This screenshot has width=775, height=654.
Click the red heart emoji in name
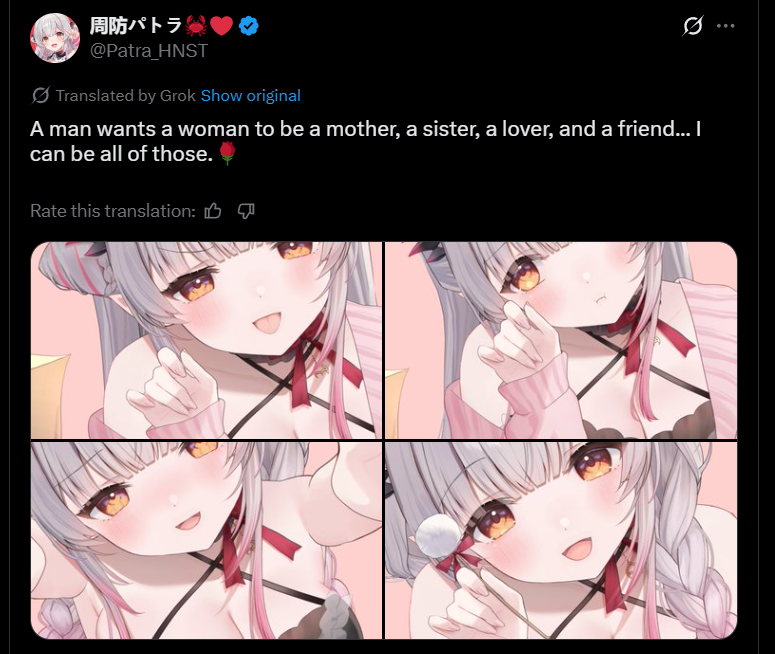[x=221, y=26]
